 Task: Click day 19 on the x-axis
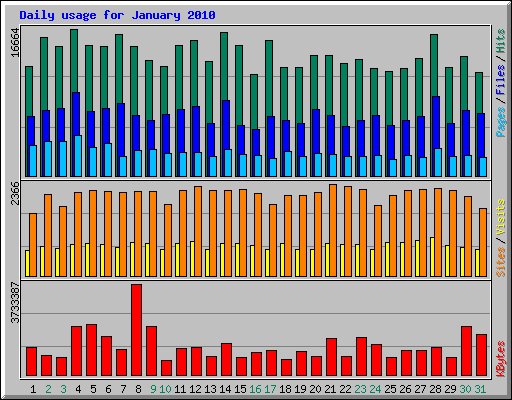[x=300, y=389]
